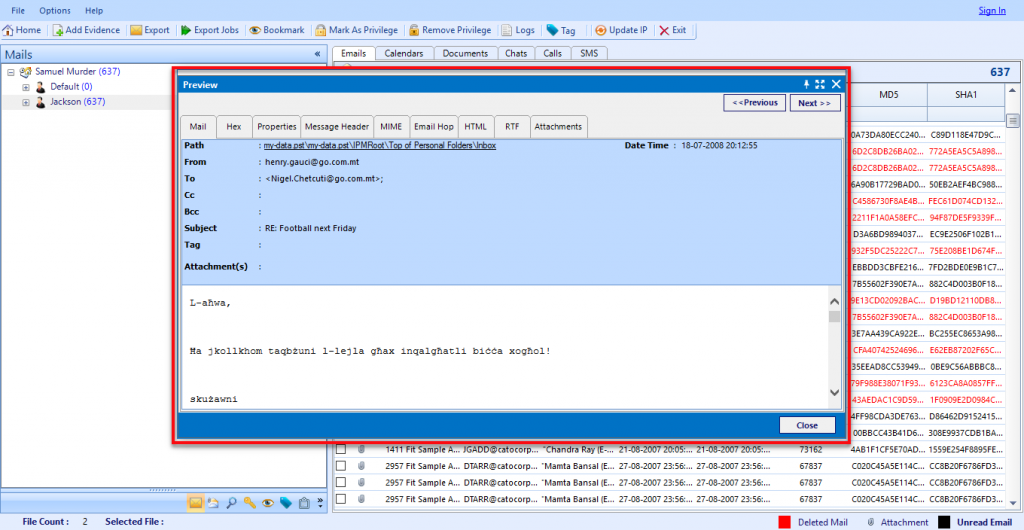
Task: Open the Help menu
Action: click(x=94, y=10)
